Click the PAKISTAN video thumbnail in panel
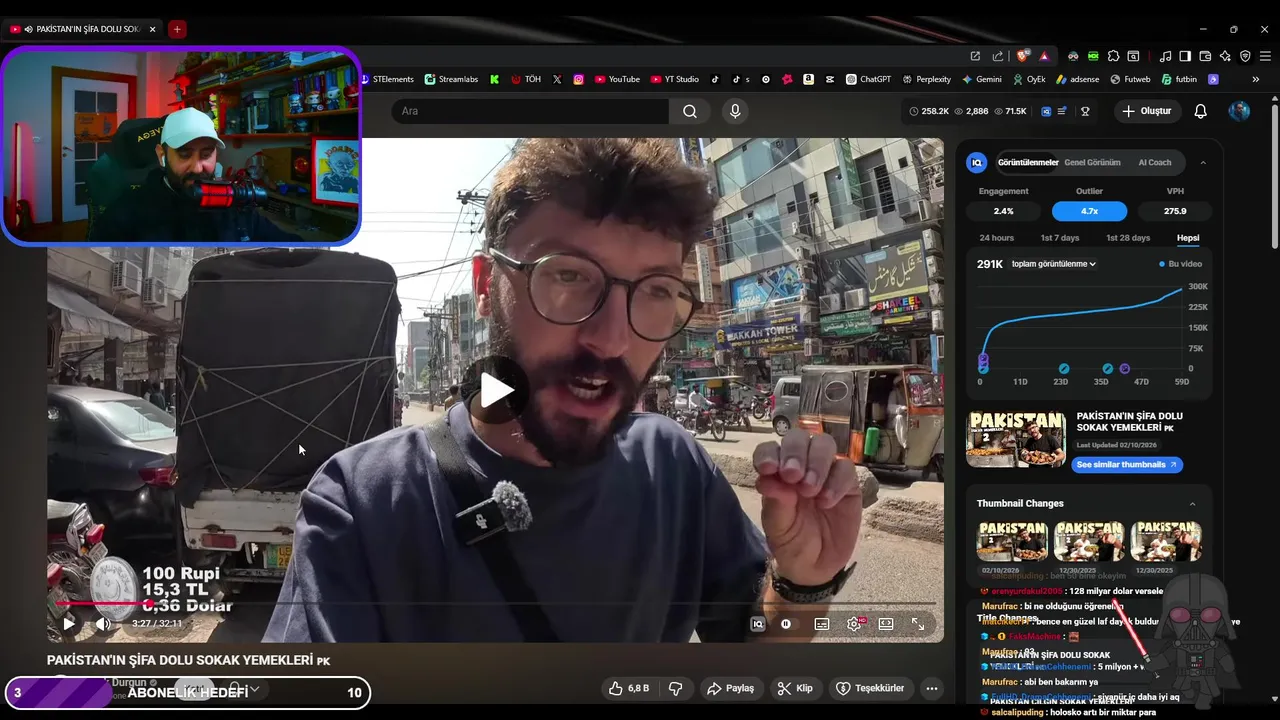Viewport: 1280px width, 720px height. 1016,439
